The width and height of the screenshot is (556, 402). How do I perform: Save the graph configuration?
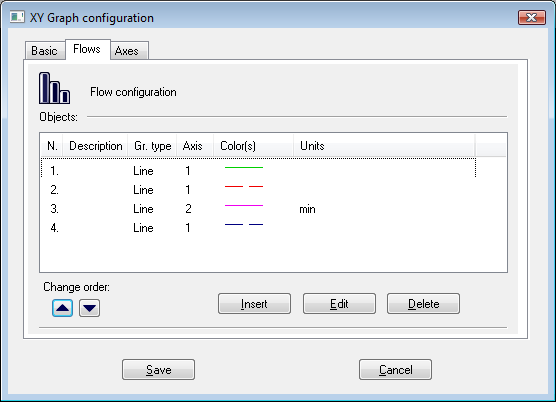tap(159, 369)
